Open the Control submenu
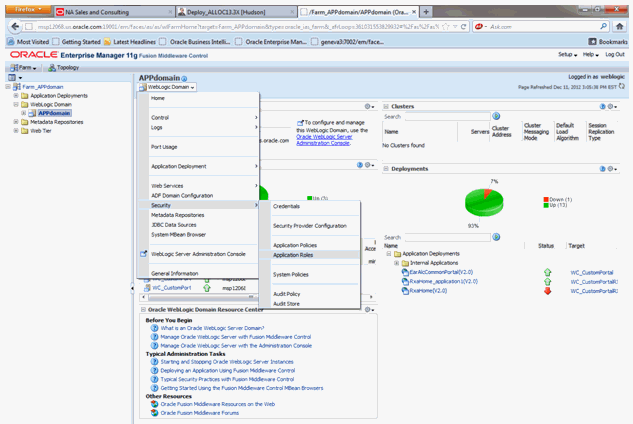This screenshot has height=424, width=633. click(199, 118)
